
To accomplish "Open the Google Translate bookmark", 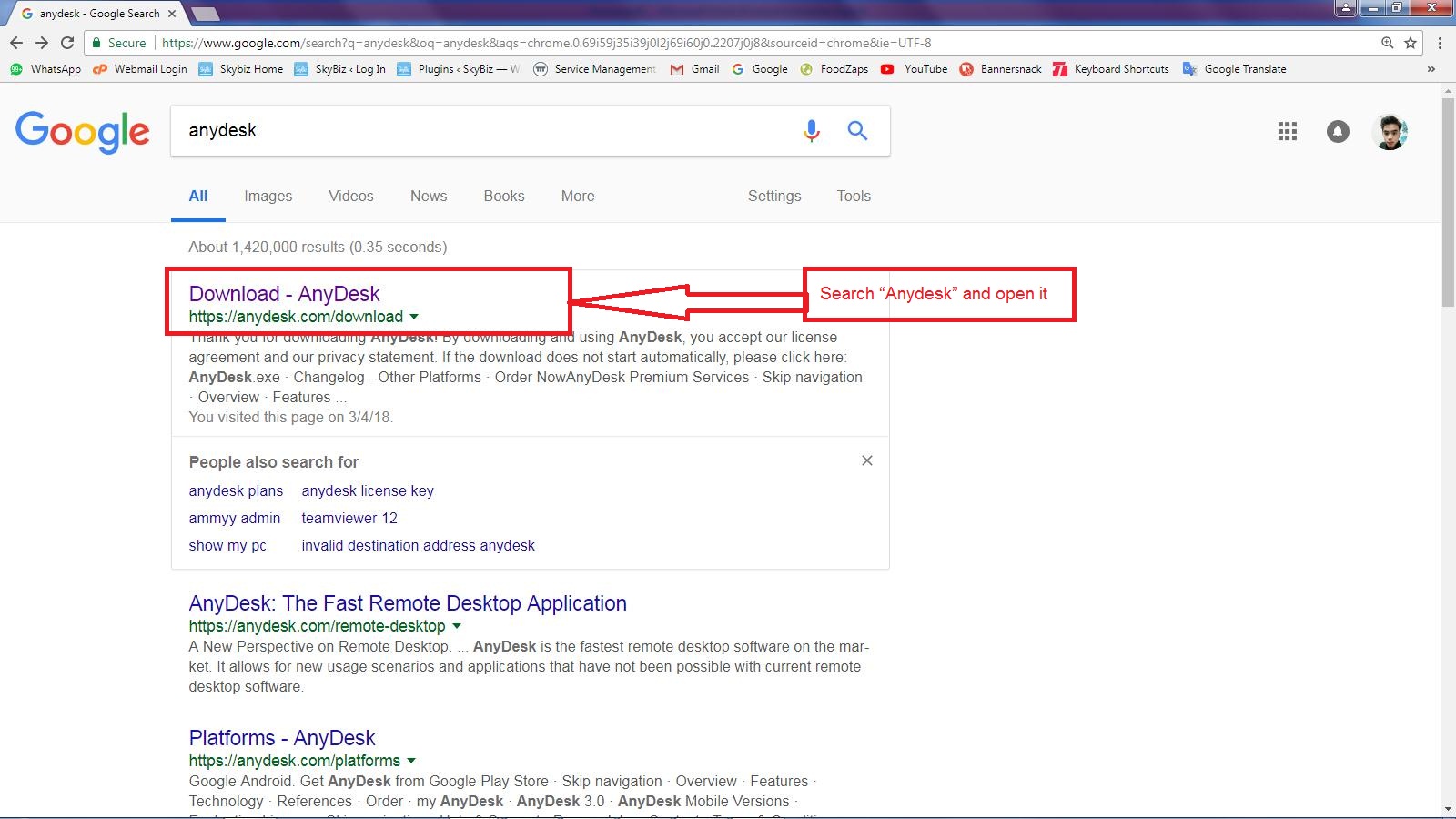I will pyautogui.click(x=1235, y=69).
